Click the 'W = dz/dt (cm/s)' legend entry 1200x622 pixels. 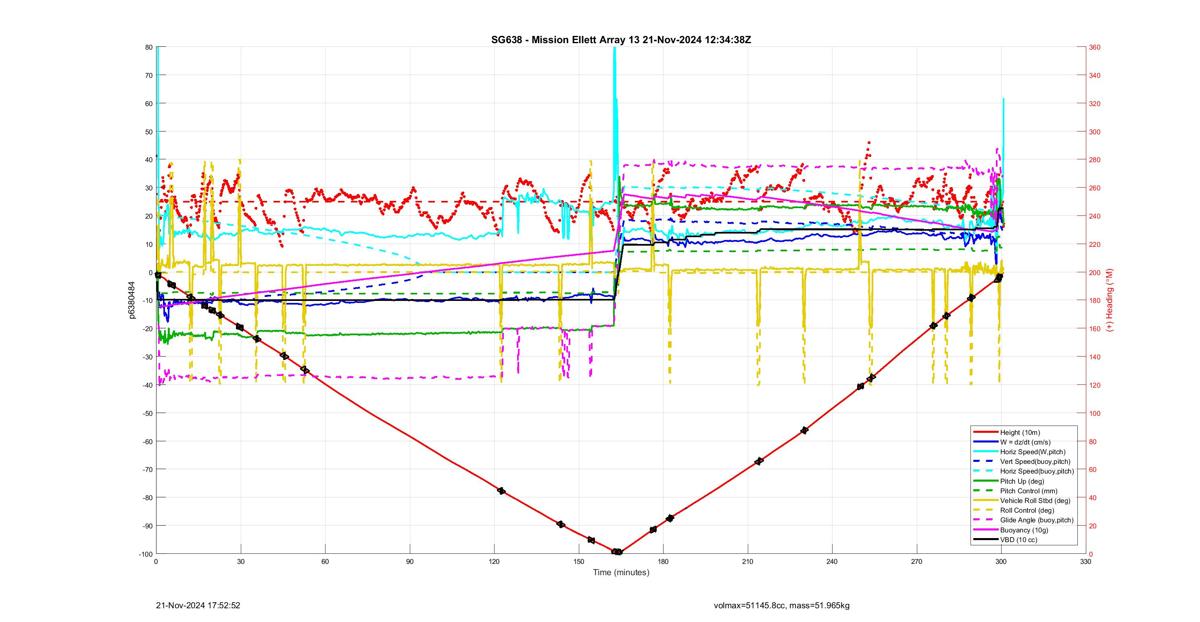(x=1027, y=441)
